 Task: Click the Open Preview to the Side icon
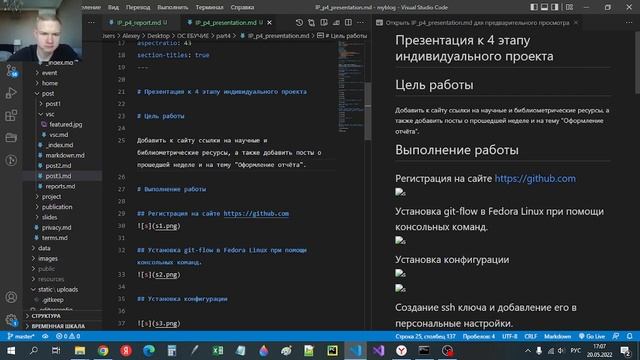point(324,23)
